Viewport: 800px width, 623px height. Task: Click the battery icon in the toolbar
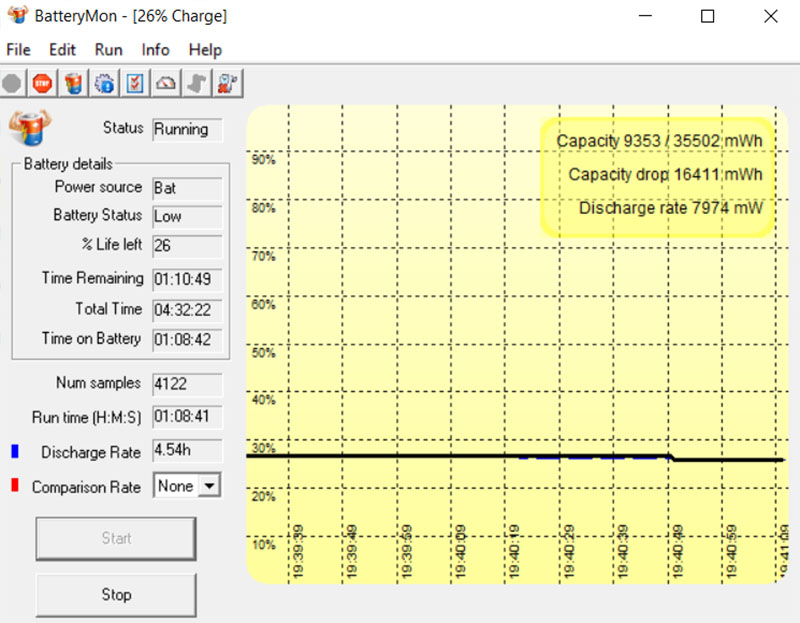pyautogui.click(x=73, y=83)
